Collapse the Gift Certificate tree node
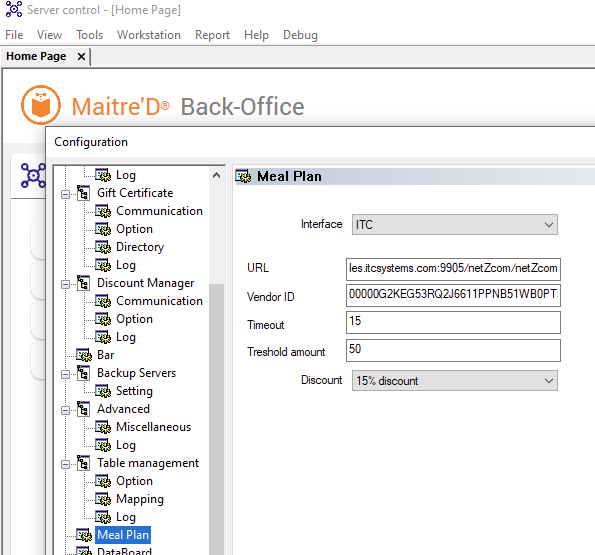Viewport: 595px width, 555px height. (65, 194)
